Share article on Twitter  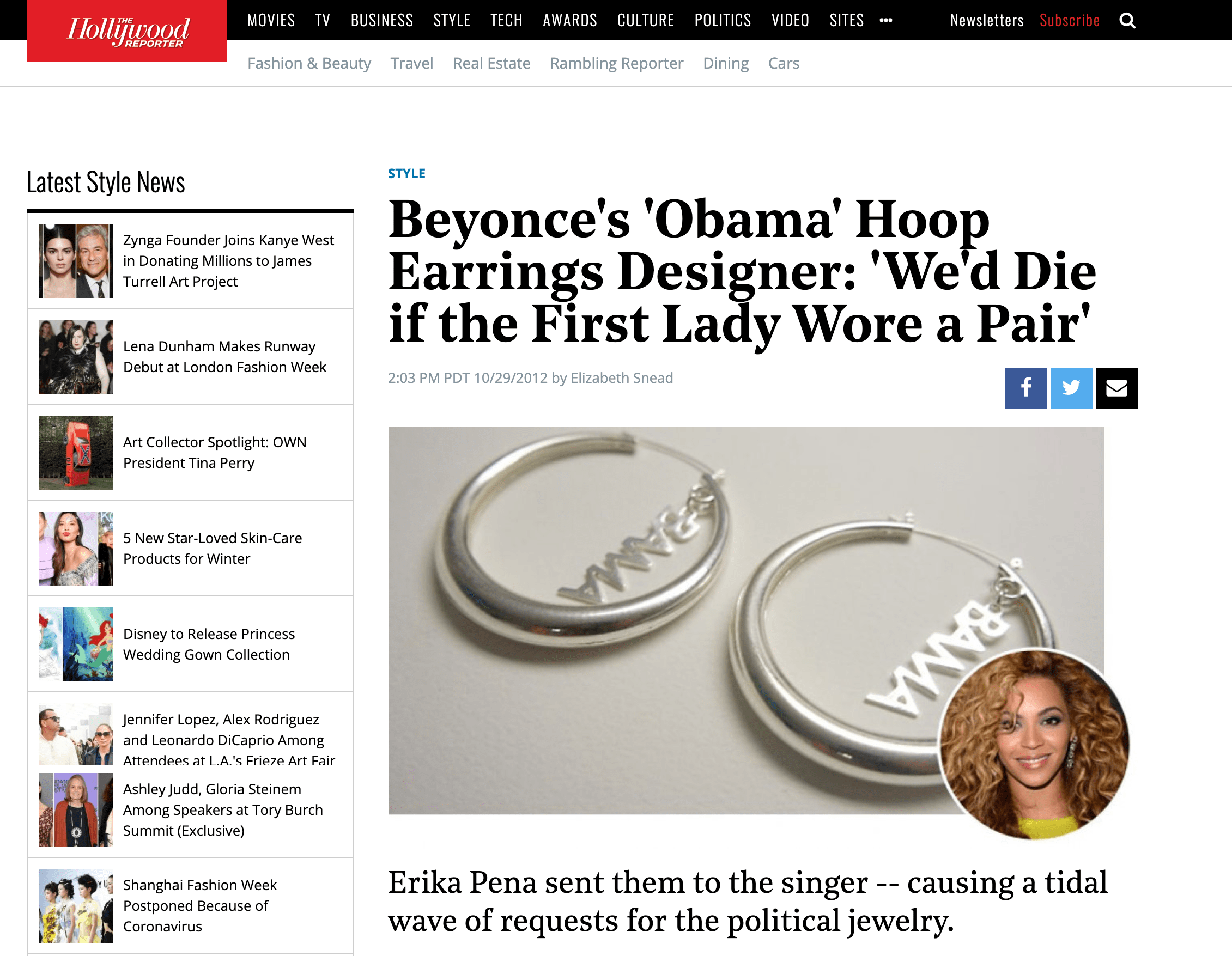(x=1071, y=388)
